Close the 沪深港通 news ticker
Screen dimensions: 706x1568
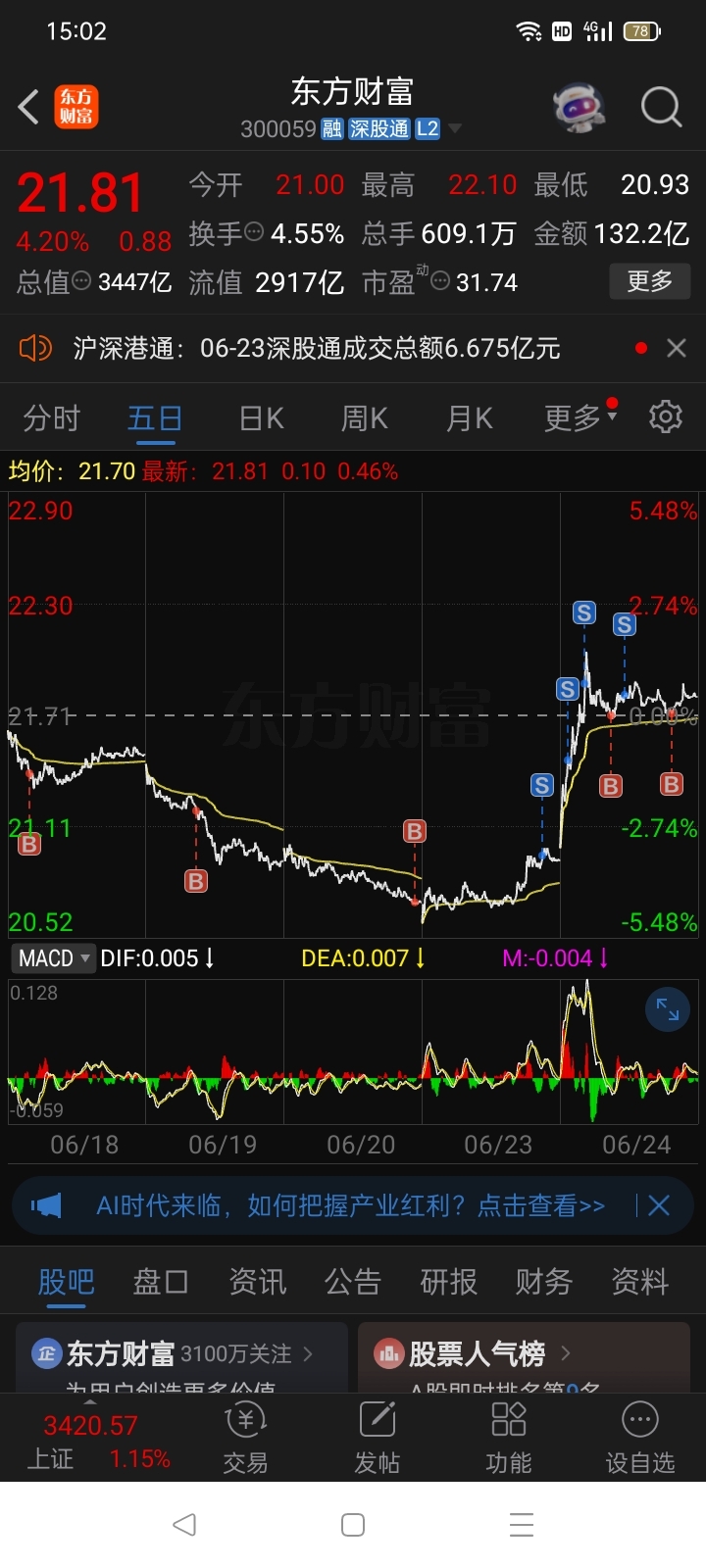coord(677,348)
